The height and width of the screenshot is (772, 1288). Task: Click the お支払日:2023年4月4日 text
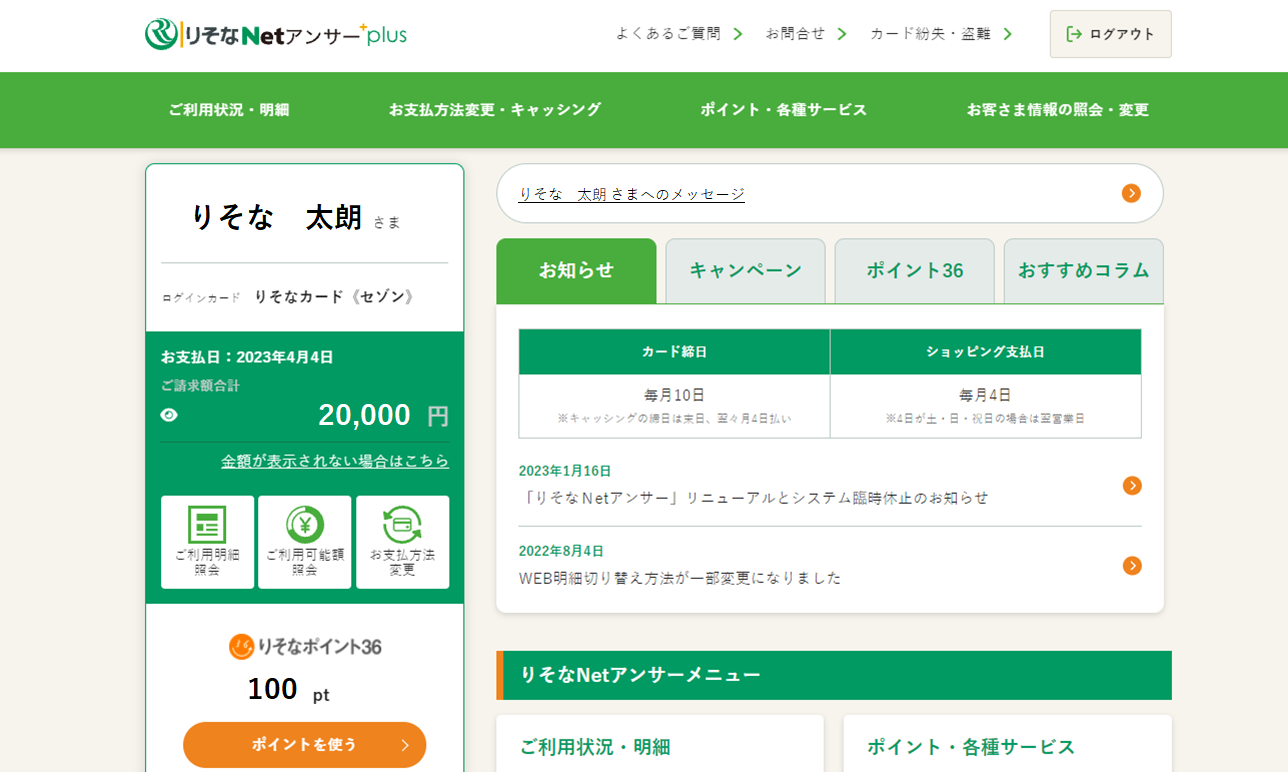point(247,357)
